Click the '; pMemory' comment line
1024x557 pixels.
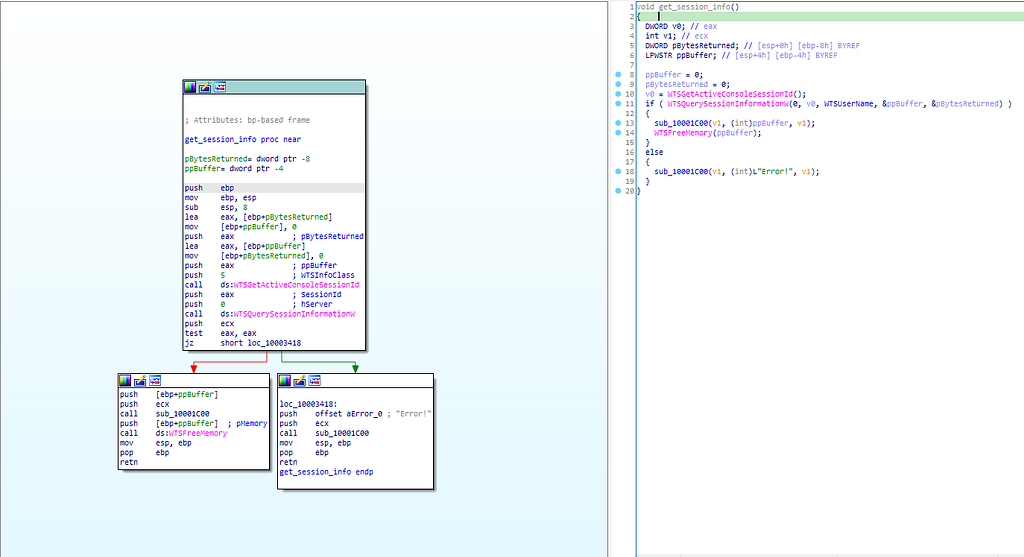248,423
